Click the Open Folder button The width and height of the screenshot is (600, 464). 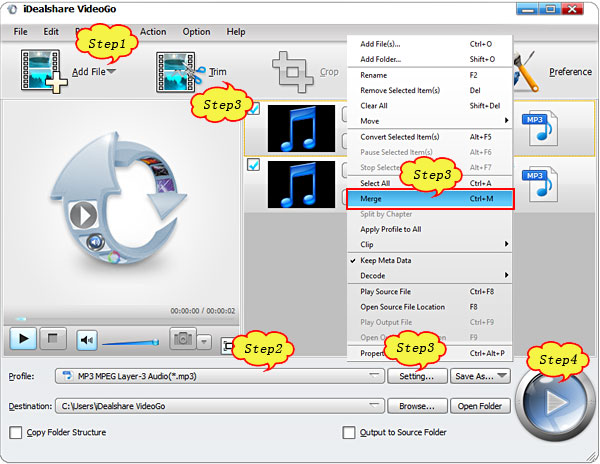click(x=480, y=406)
